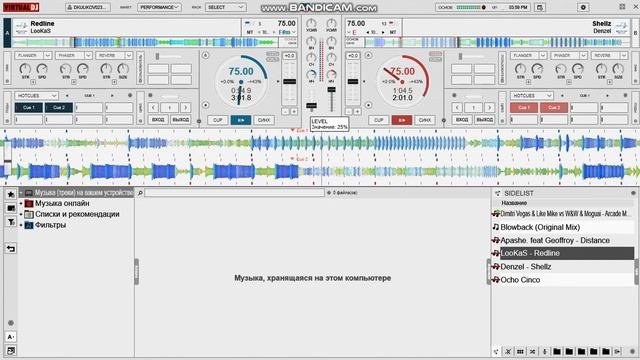Click the filter folder icon in browser sidebar
Image resolution: width=640 pixels, height=360 pixels.
tap(11, 222)
